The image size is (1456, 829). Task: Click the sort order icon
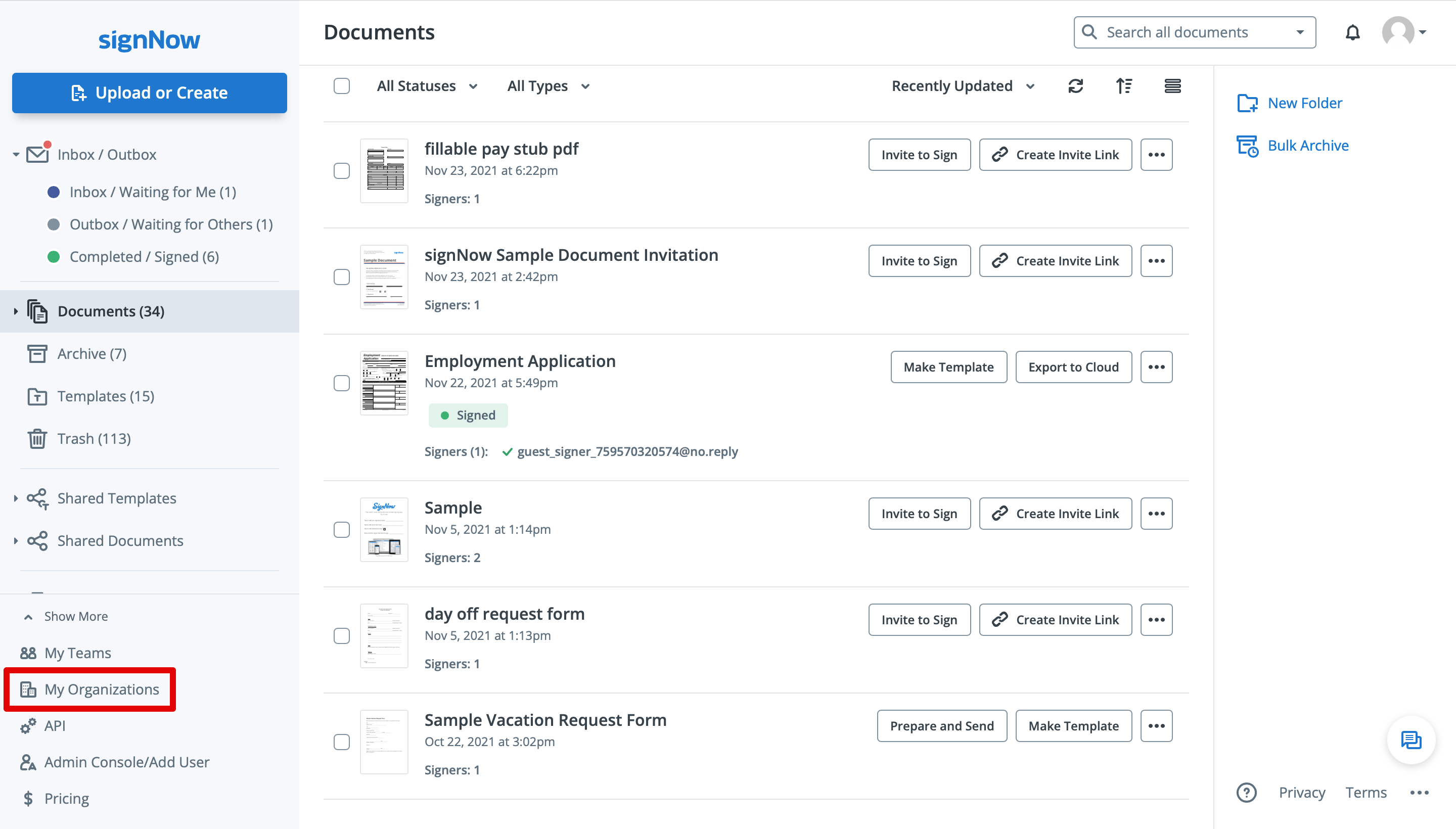pyautogui.click(x=1123, y=86)
